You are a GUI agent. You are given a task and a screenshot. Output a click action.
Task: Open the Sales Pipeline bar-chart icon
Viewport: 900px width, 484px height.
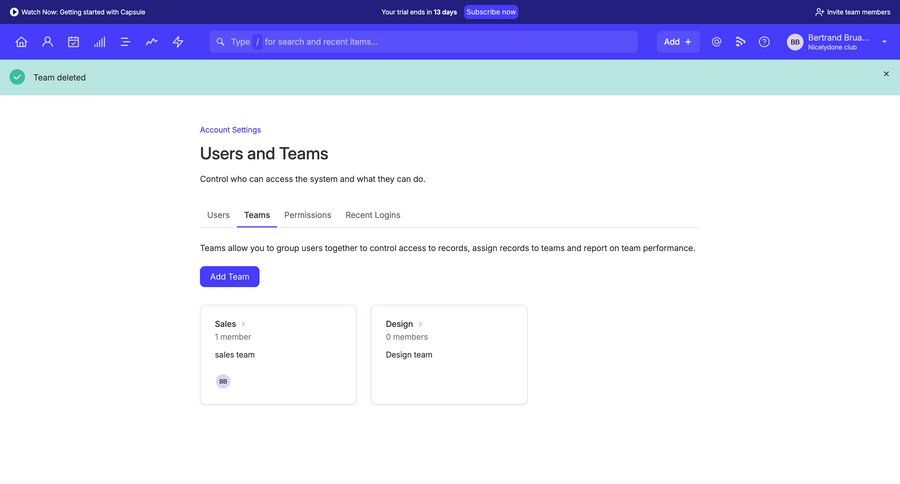pyautogui.click(x=100, y=42)
